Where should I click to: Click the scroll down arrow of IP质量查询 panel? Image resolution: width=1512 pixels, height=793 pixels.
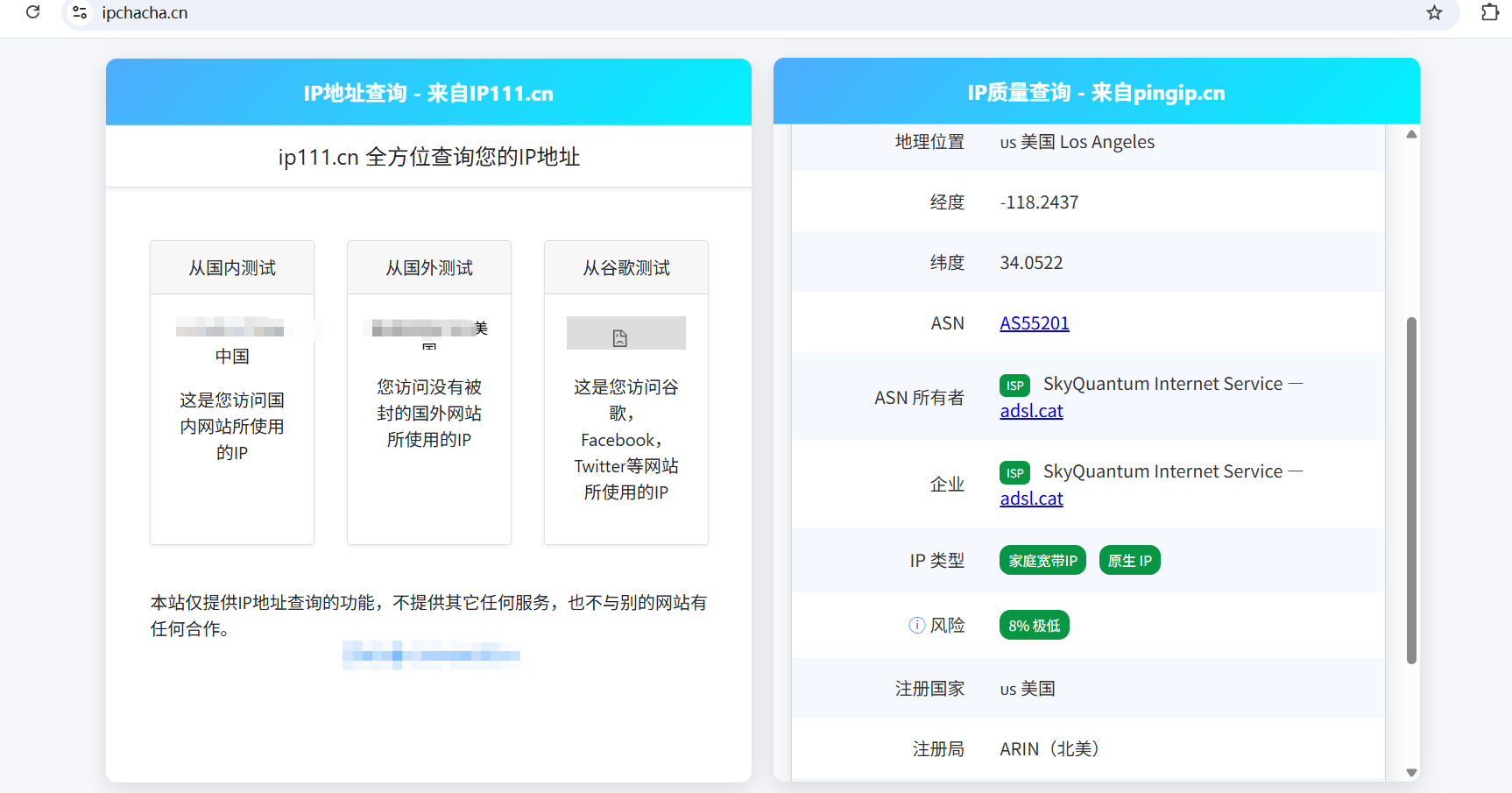tap(1411, 773)
